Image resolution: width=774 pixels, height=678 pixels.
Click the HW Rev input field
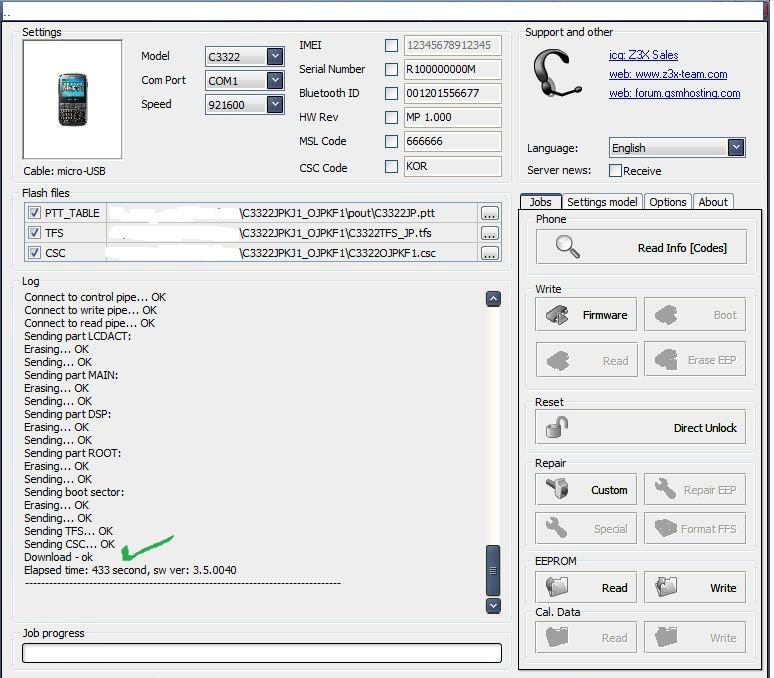453,117
